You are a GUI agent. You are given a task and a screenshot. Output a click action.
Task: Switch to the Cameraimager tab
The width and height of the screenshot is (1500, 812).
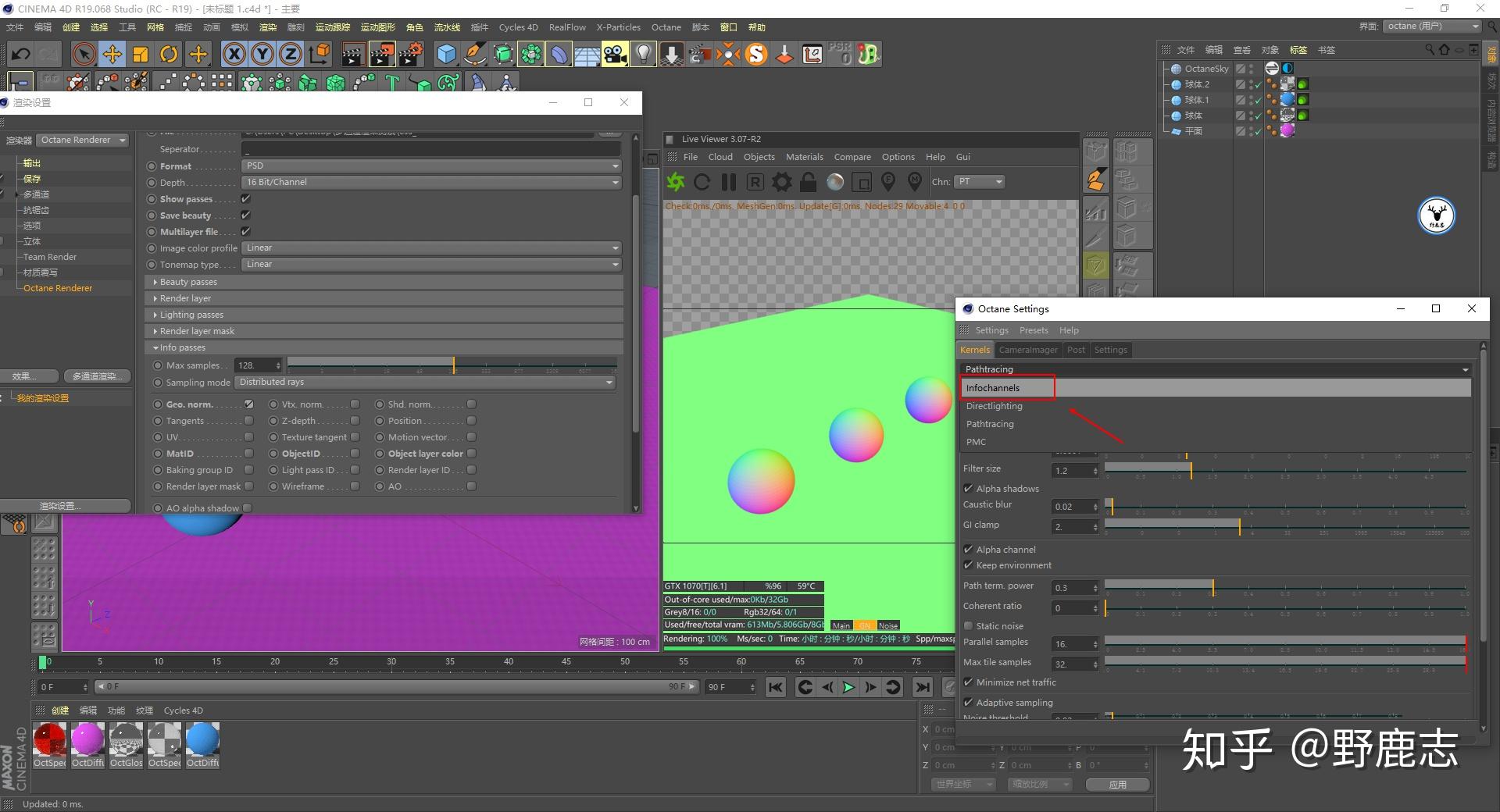1028,350
